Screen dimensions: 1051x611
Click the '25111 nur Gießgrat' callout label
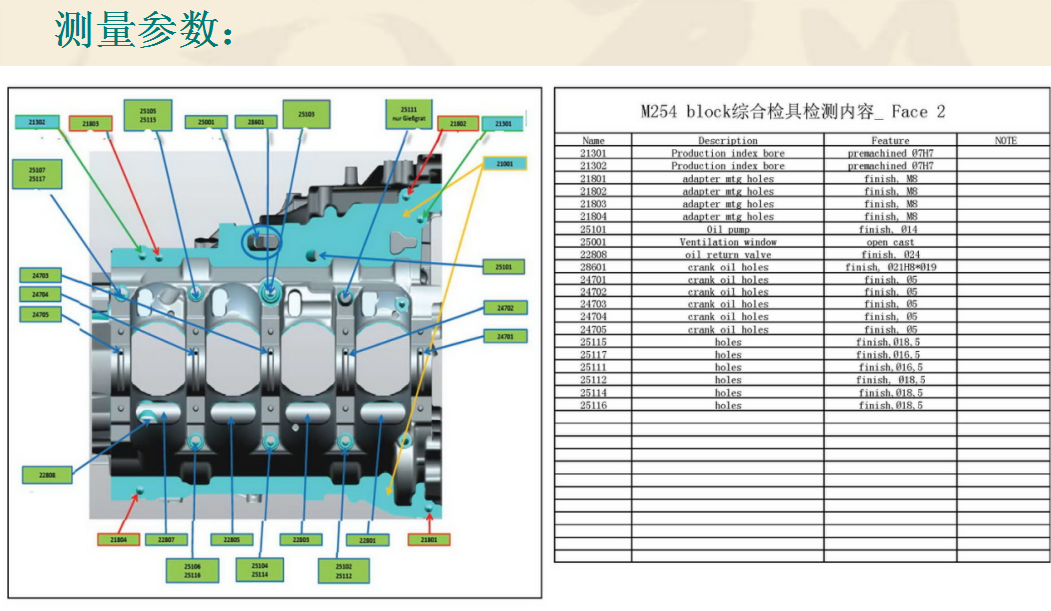coord(409,114)
